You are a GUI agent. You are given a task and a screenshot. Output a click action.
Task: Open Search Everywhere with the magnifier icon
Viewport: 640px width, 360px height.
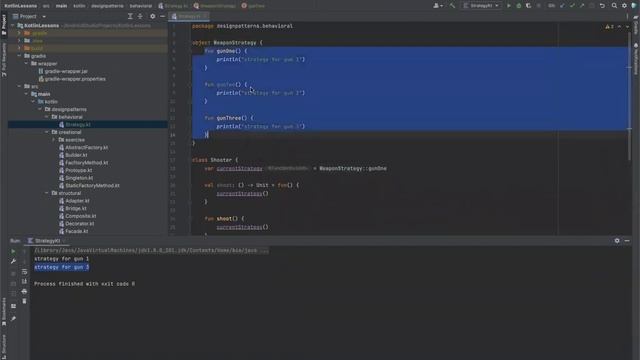click(x=614, y=6)
